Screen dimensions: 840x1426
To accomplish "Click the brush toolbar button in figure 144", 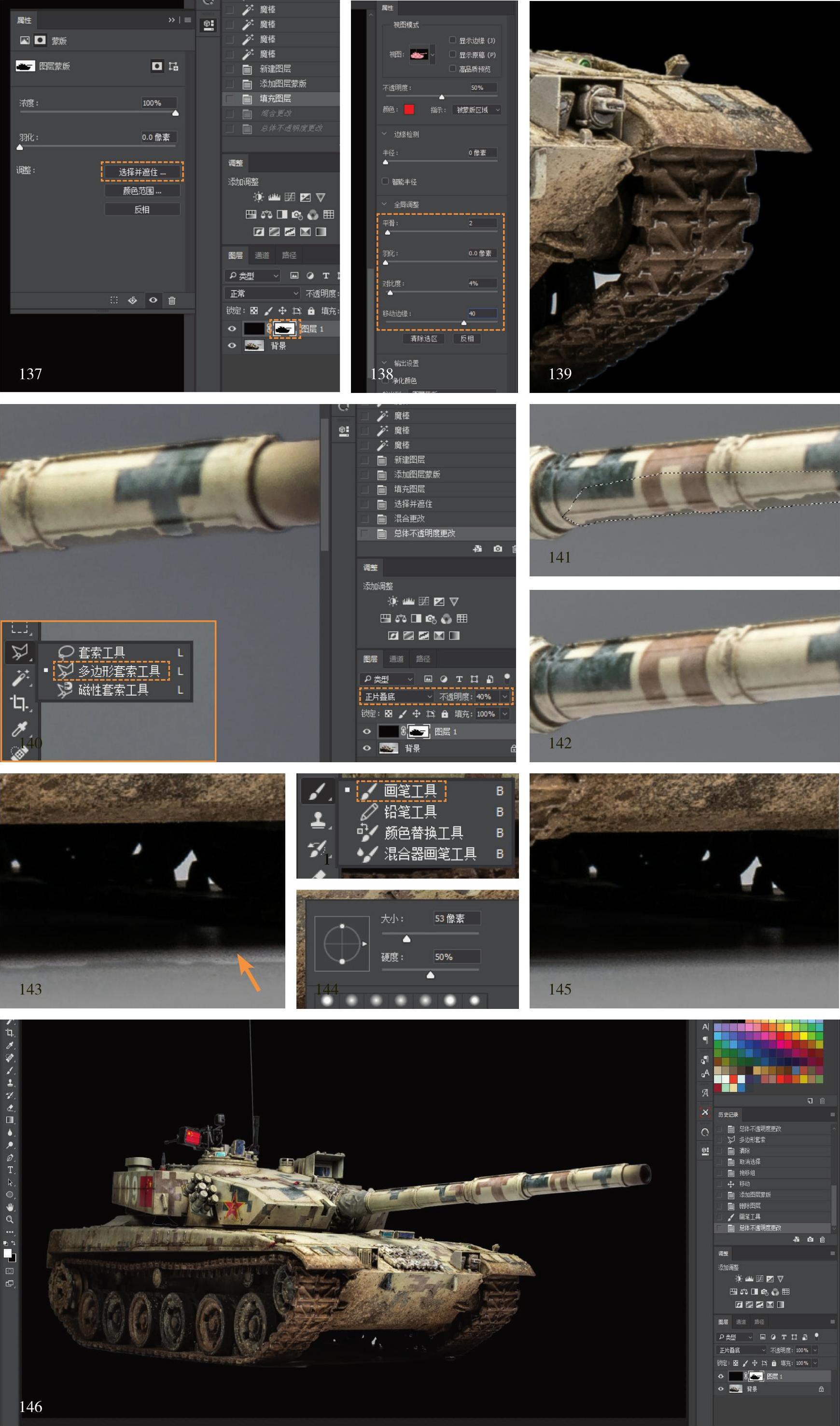I will tap(318, 792).
